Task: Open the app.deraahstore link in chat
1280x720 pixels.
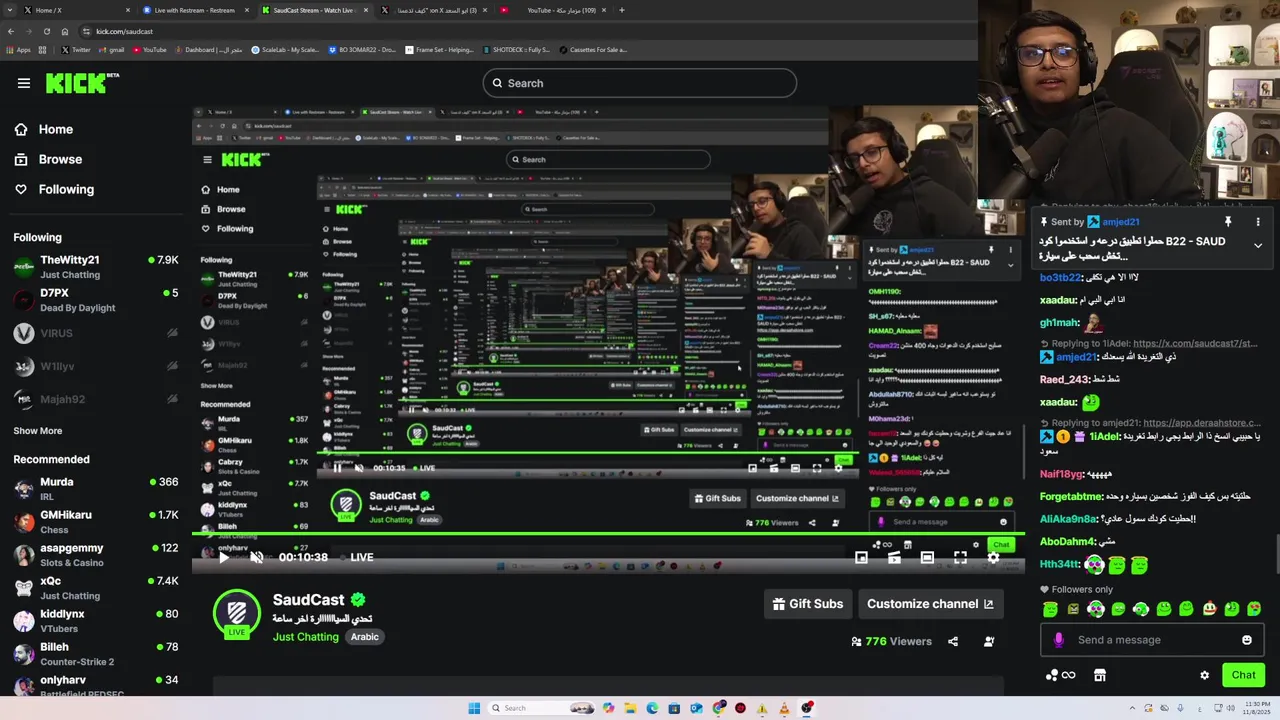Action: 1202,423
